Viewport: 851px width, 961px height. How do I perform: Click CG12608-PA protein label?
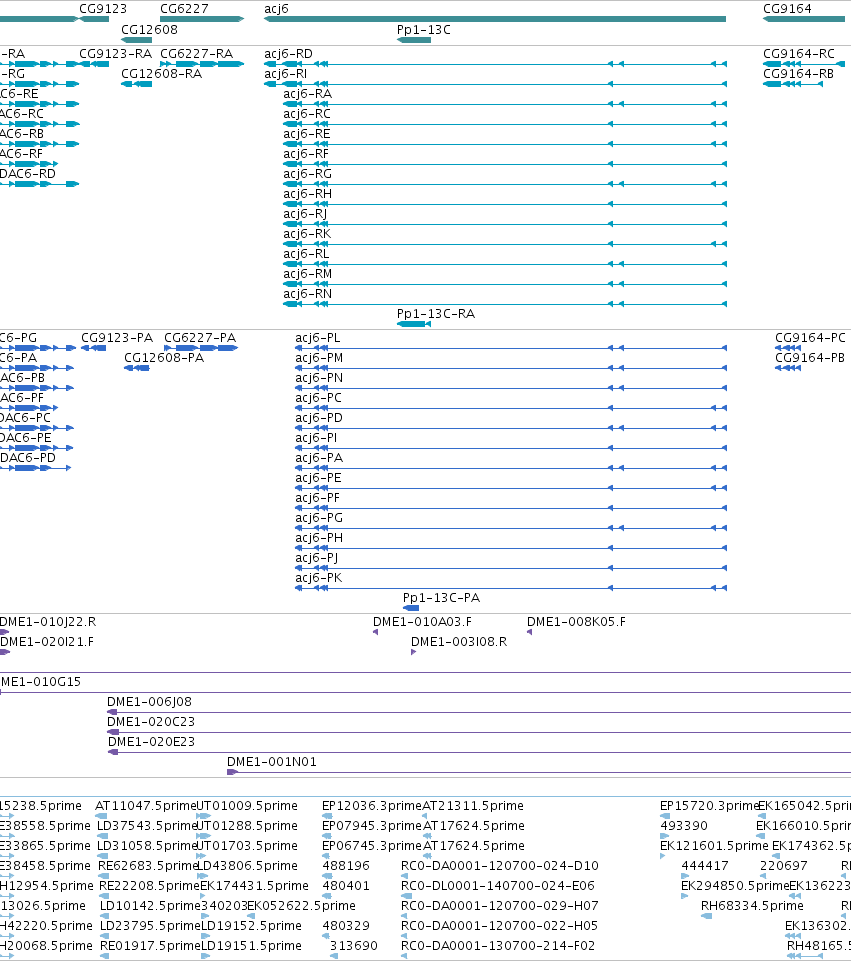[x=164, y=358]
